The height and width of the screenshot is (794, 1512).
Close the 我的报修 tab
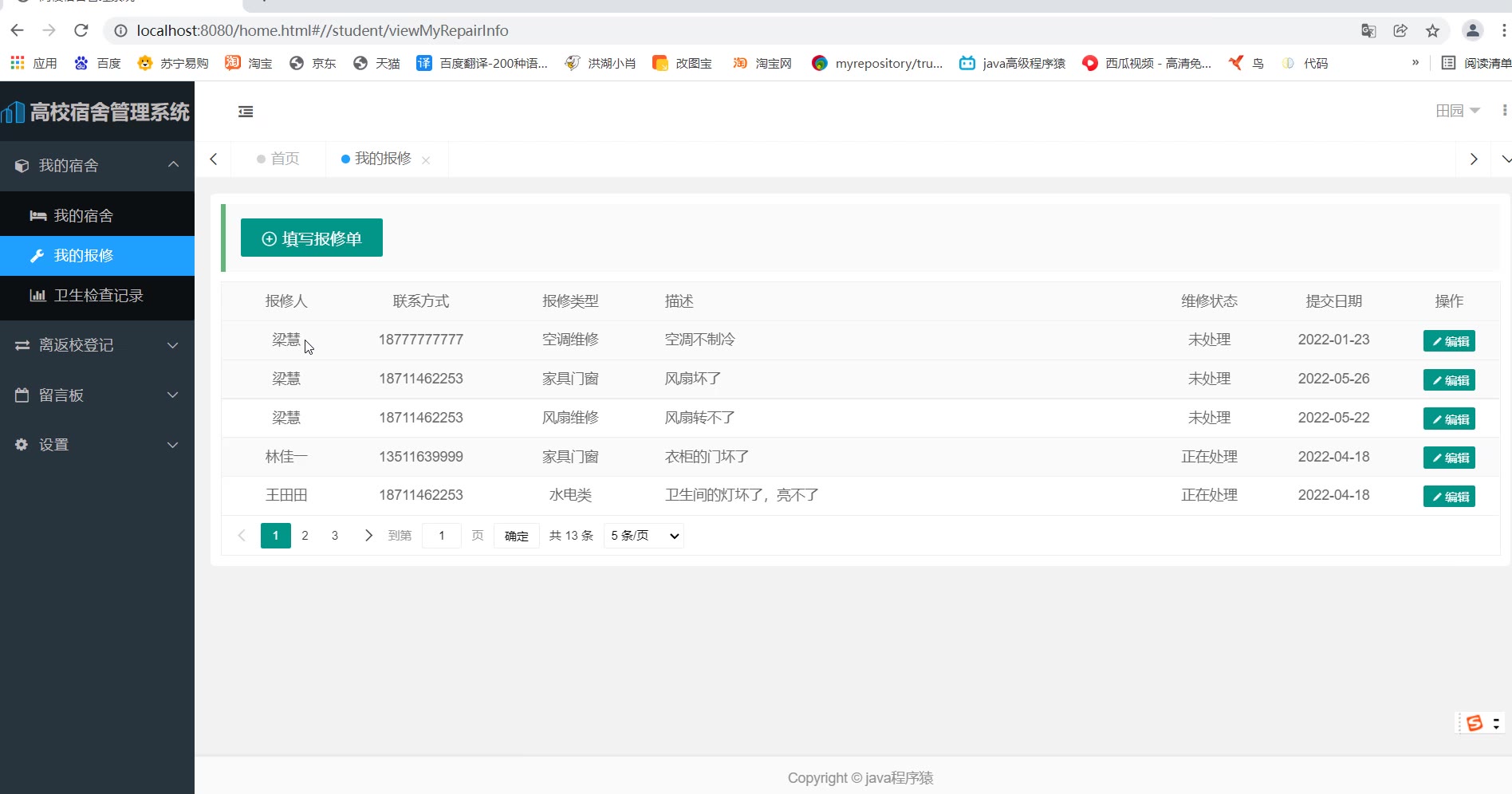tap(426, 160)
